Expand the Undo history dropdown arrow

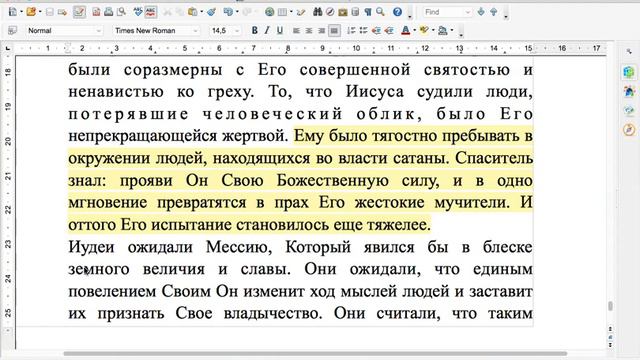pos(237,12)
